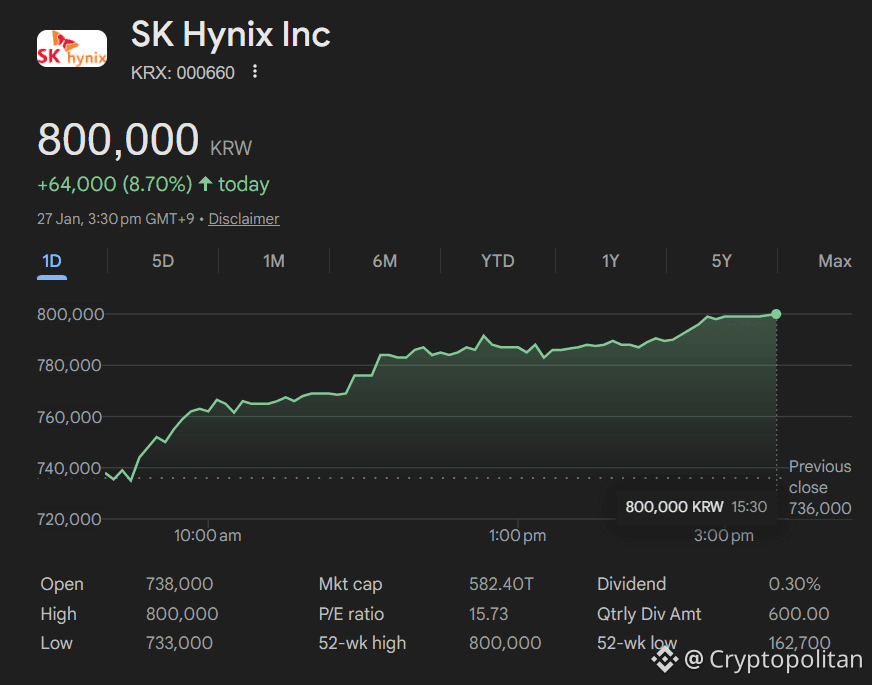872x685 pixels.
Task: Click the green endpoint dot on the chart
Action: (x=776, y=314)
